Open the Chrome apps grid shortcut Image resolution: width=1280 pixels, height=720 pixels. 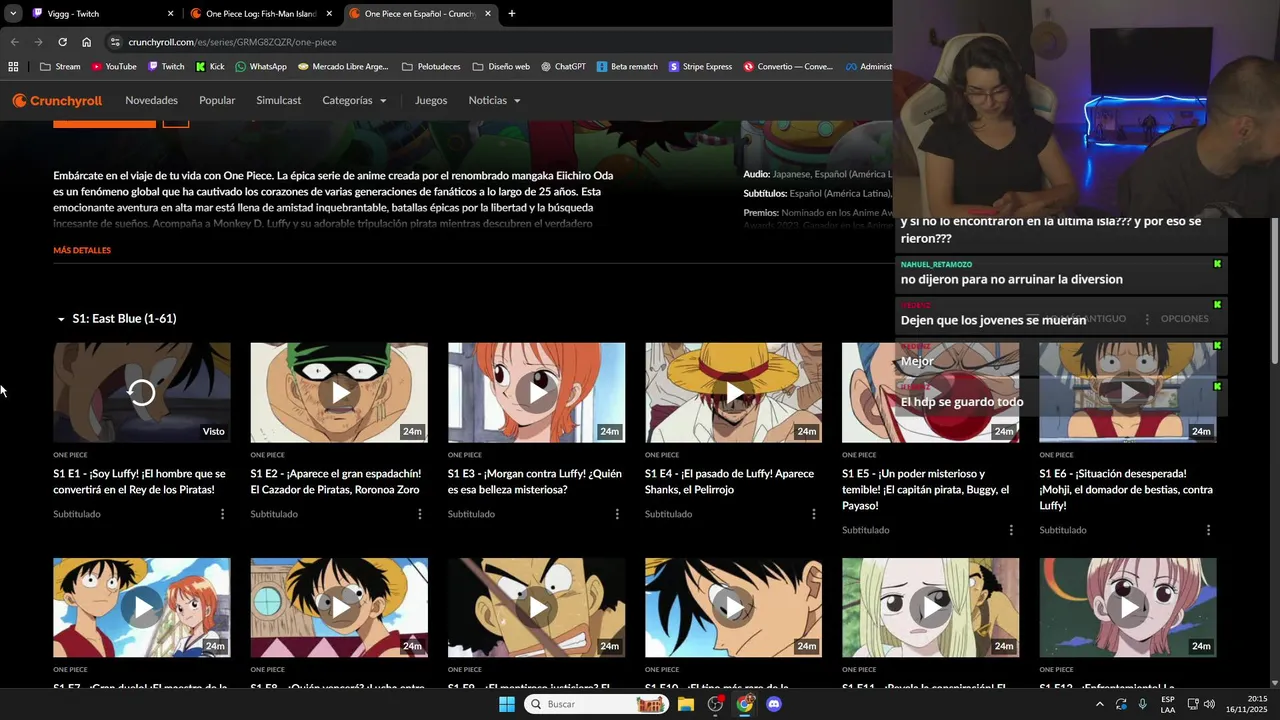(13, 67)
